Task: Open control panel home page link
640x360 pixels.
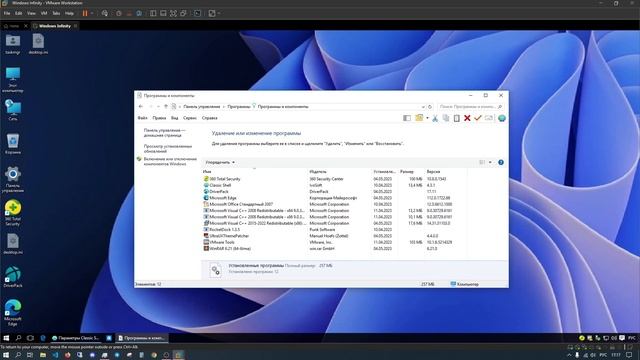Action: tap(164, 133)
